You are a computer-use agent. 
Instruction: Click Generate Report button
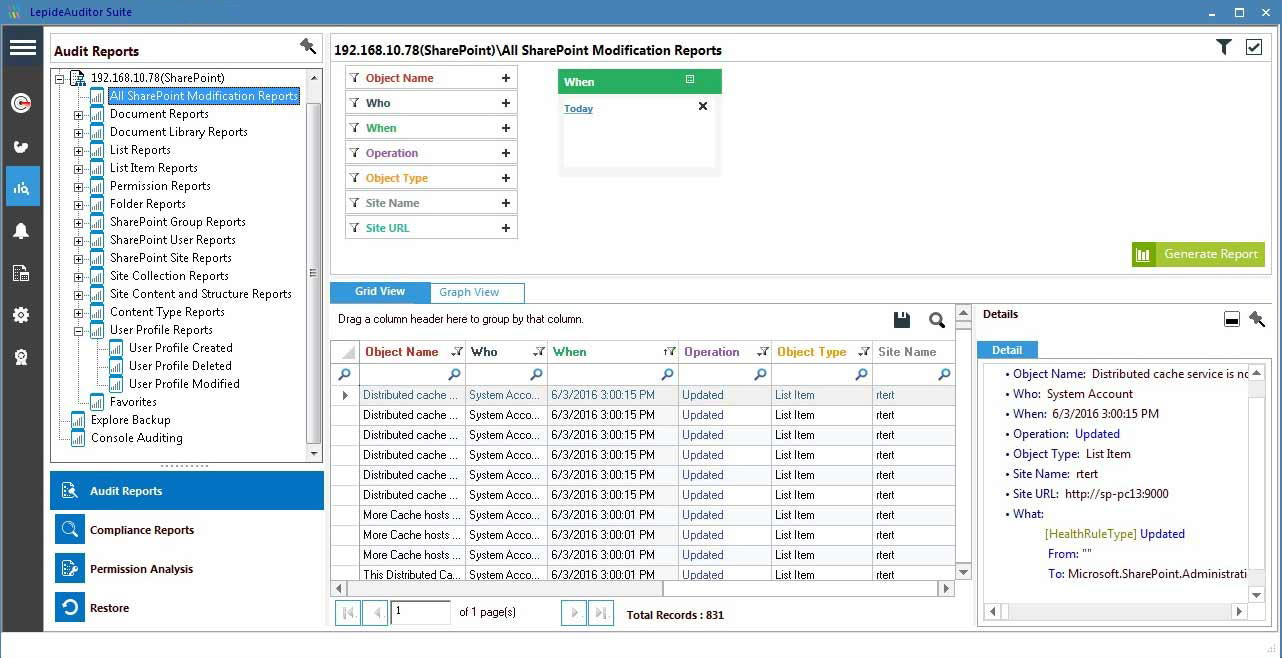point(1198,254)
